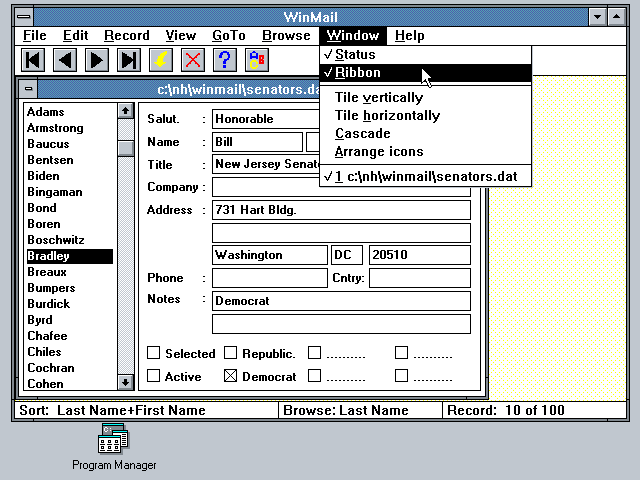Screen dimensions: 640x480
Task: Select Chafee in the name list
Action: tap(69, 336)
